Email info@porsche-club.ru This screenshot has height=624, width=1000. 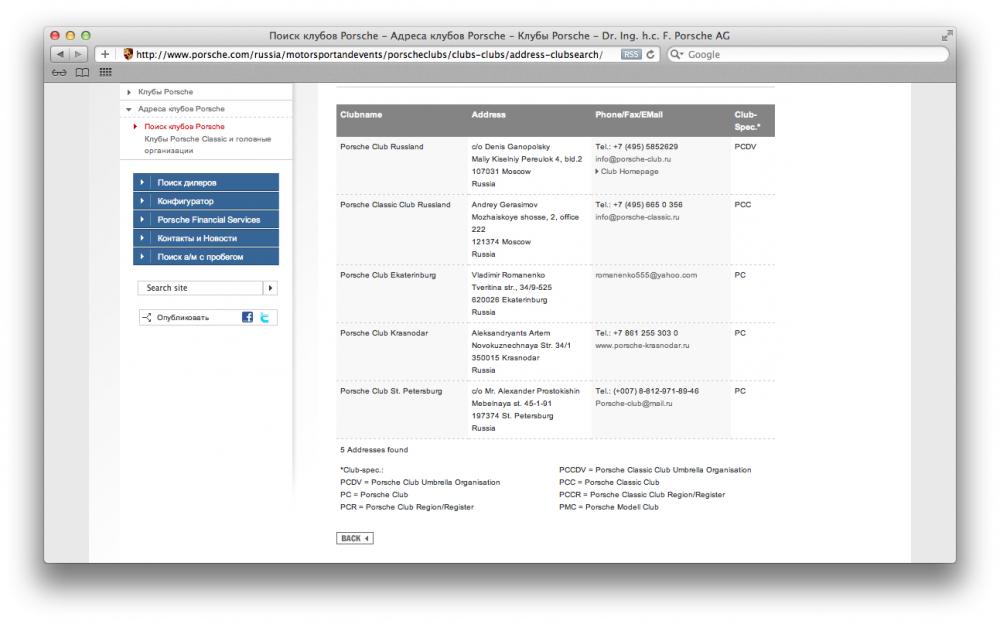(633, 160)
